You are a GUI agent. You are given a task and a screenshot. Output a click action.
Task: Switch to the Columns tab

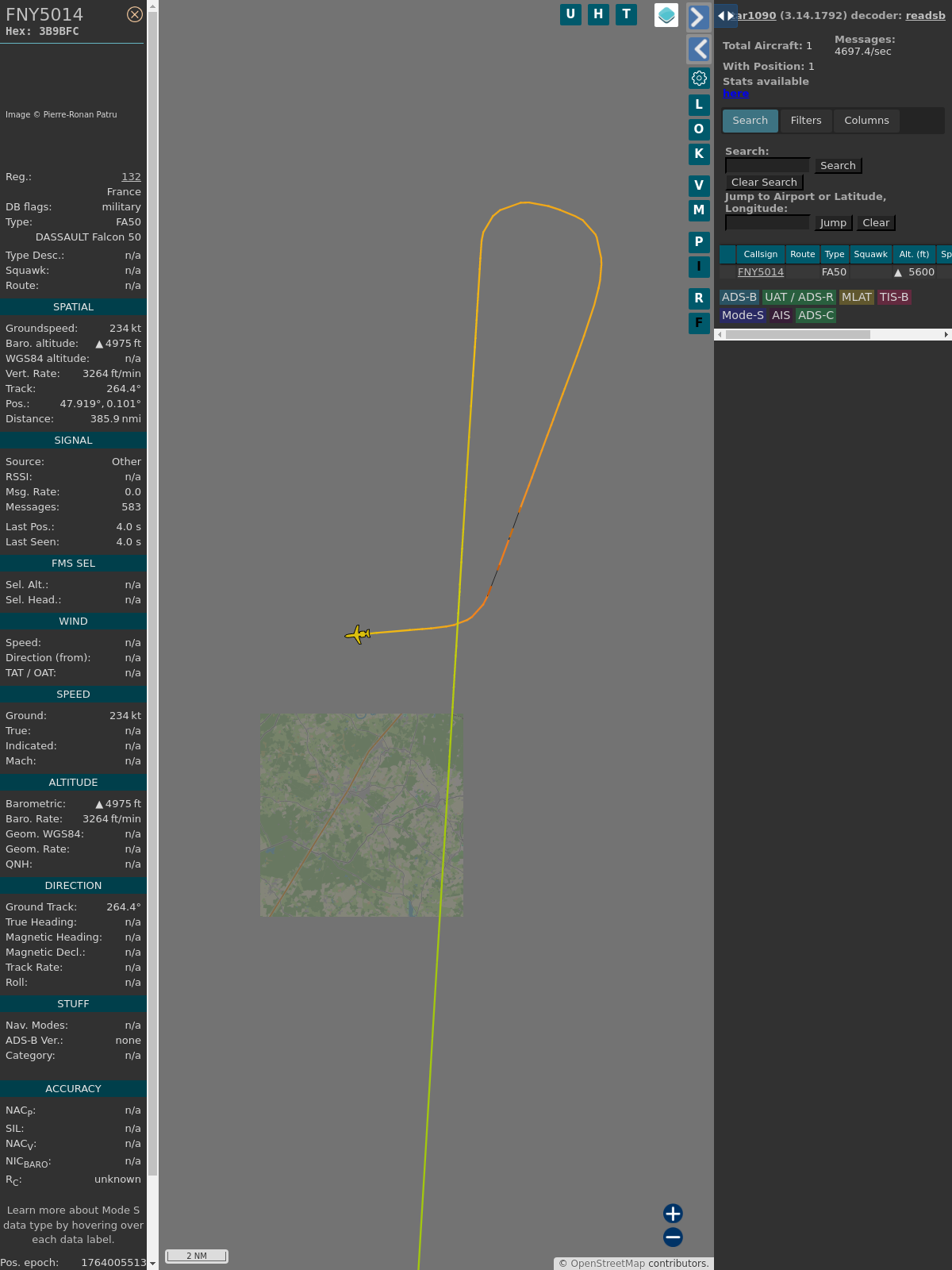click(x=866, y=121)
